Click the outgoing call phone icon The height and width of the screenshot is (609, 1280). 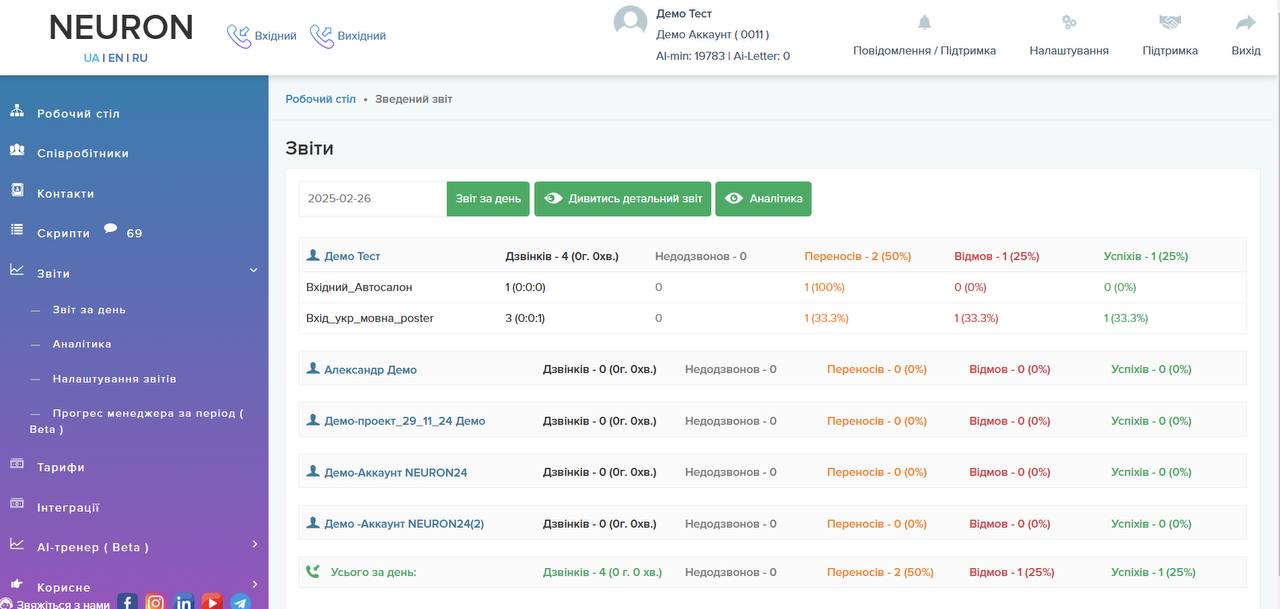tap(321, 36)
